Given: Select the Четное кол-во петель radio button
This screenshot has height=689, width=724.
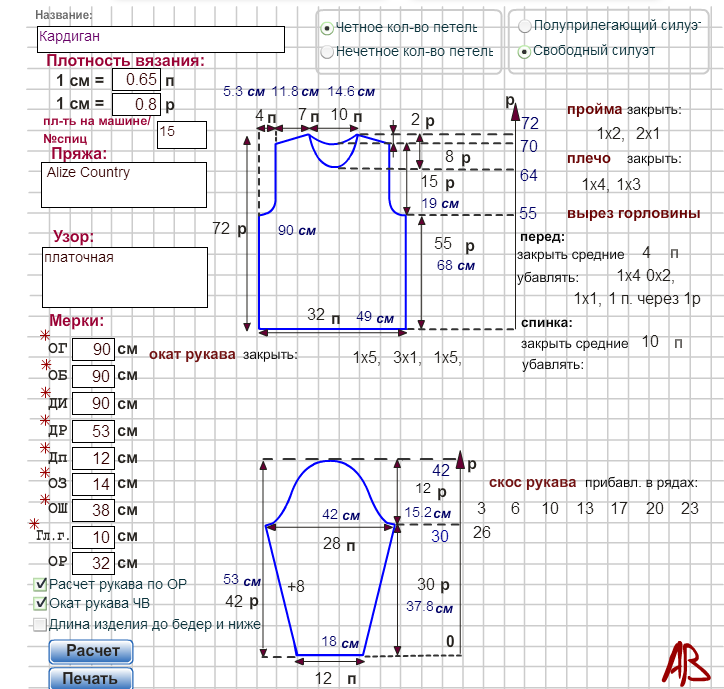Looking at the screenshot, I should [327, 29].
